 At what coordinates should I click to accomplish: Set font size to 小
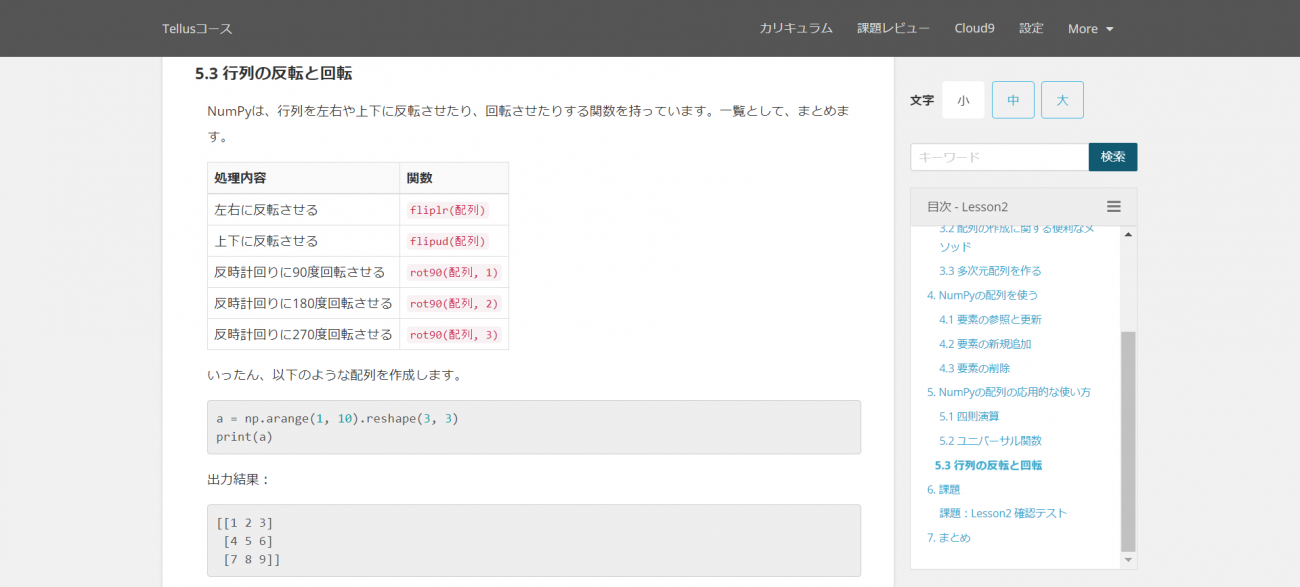point(963,100)
